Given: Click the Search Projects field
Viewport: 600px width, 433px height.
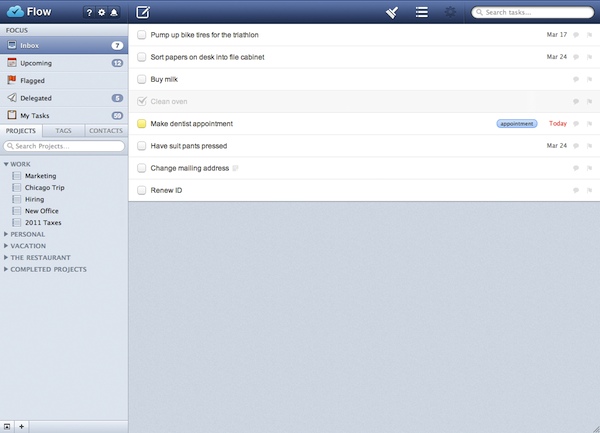Looking at the screenshot, I should click(64, 146).
